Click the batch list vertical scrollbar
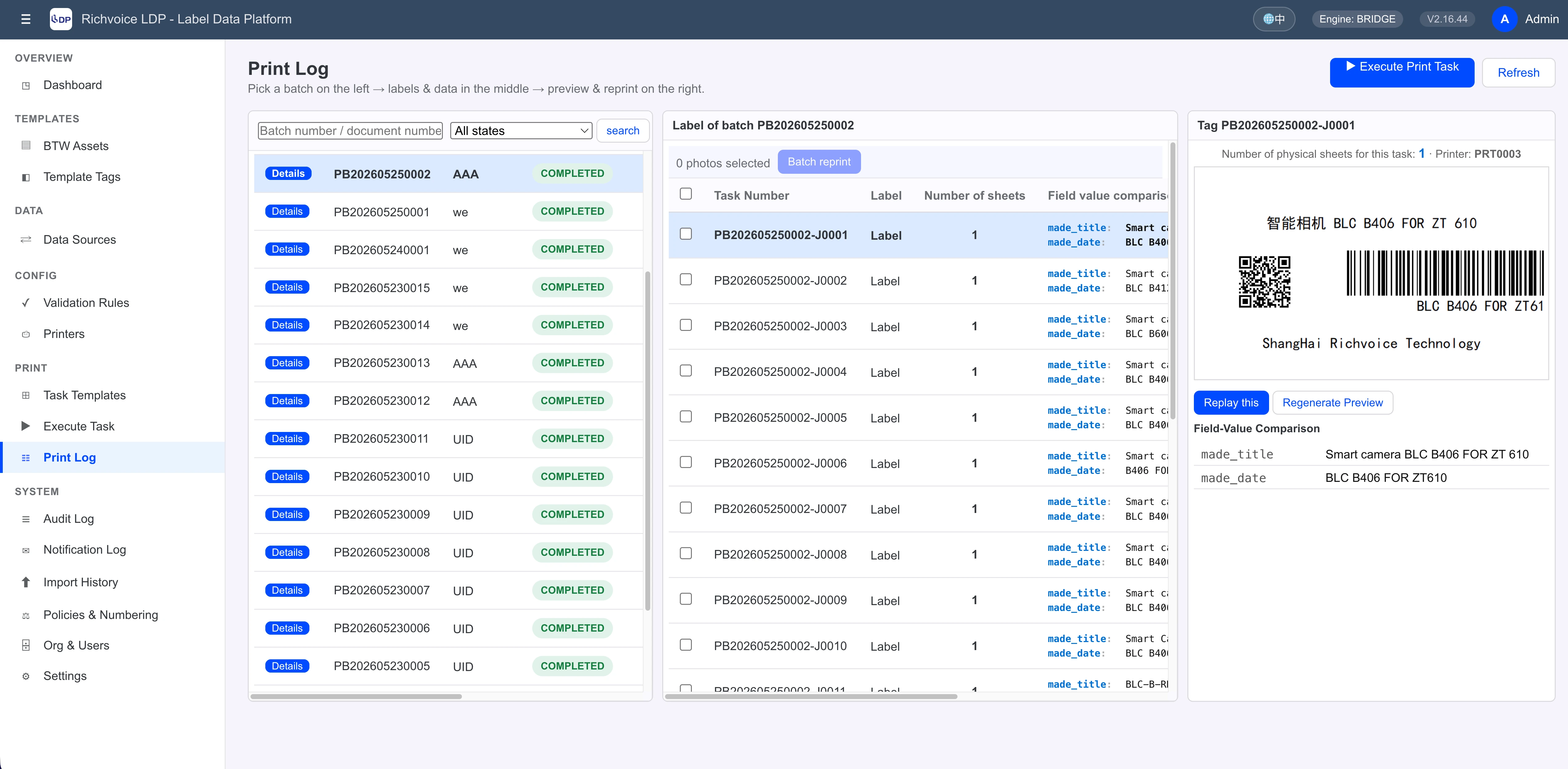Viewport: 1568px width, 769px height. click(x=647, y=441)
